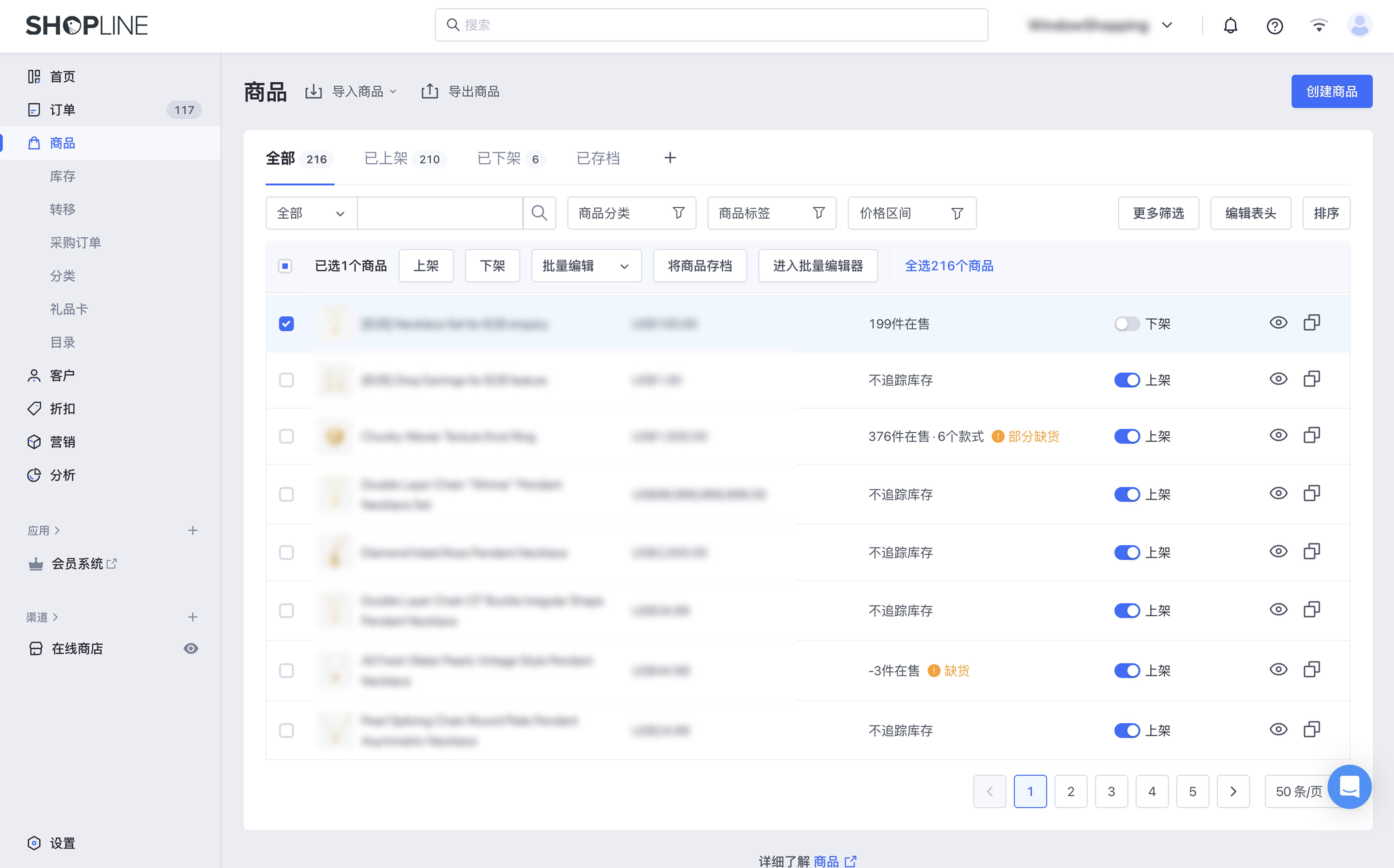1394x868 pixels.
Task: Click 更多筛选 button
Action: point(1158,213)
